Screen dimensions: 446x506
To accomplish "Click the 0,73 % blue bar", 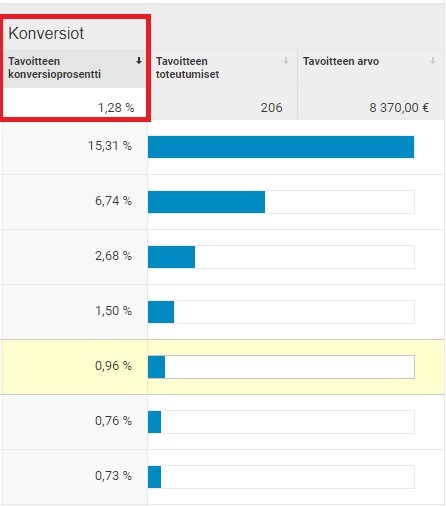I will (154, 477).
